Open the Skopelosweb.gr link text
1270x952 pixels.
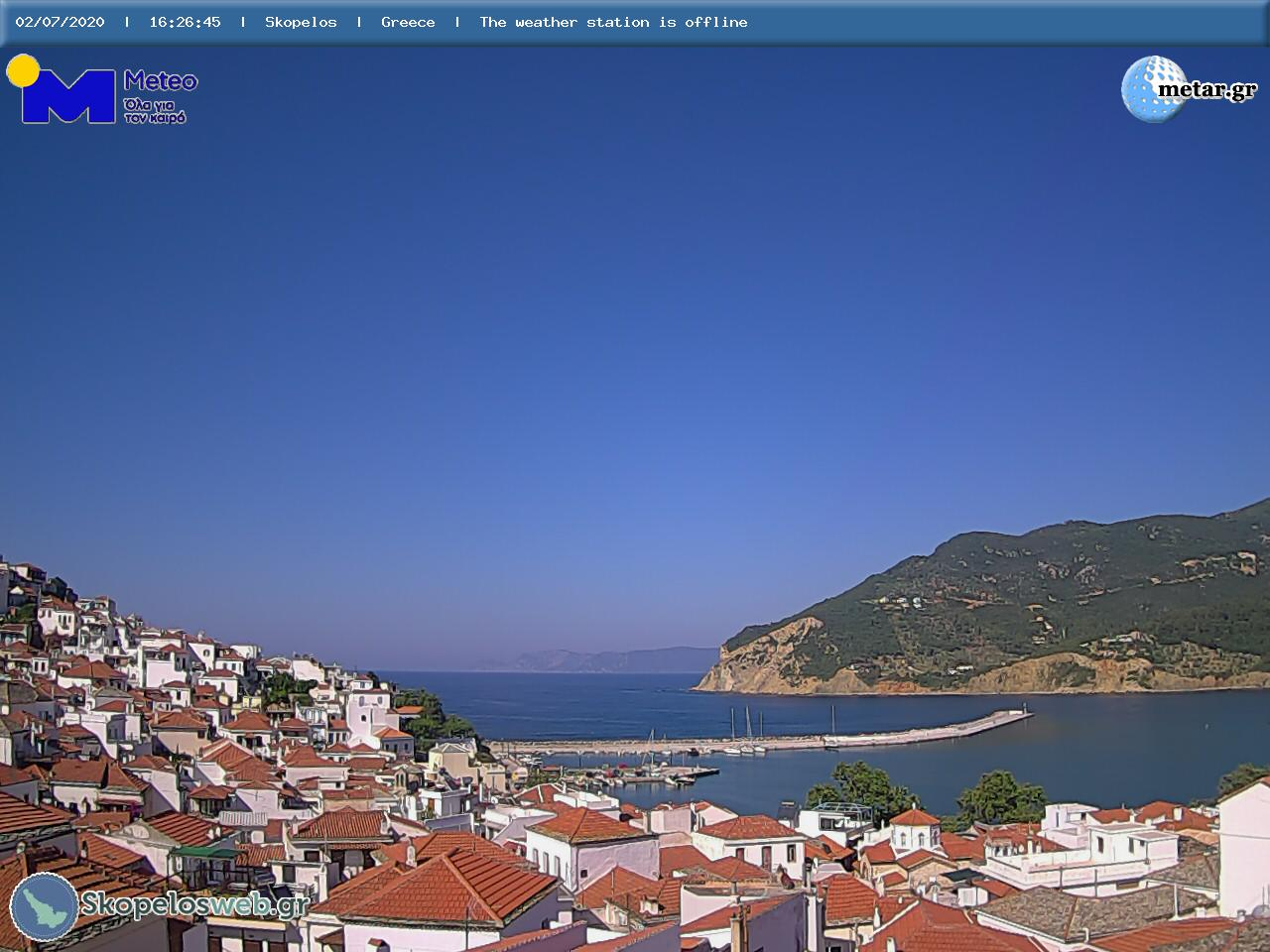(x=194, y=904)
